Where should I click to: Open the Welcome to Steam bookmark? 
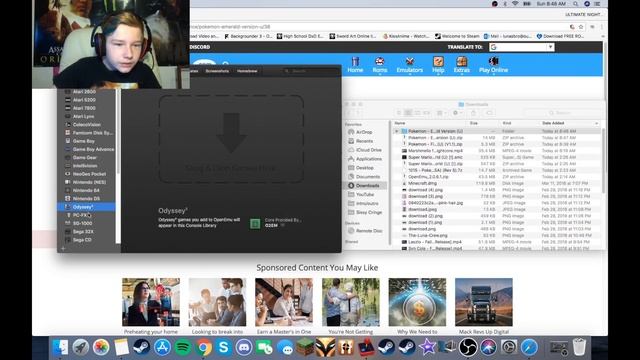coord(457,36)
